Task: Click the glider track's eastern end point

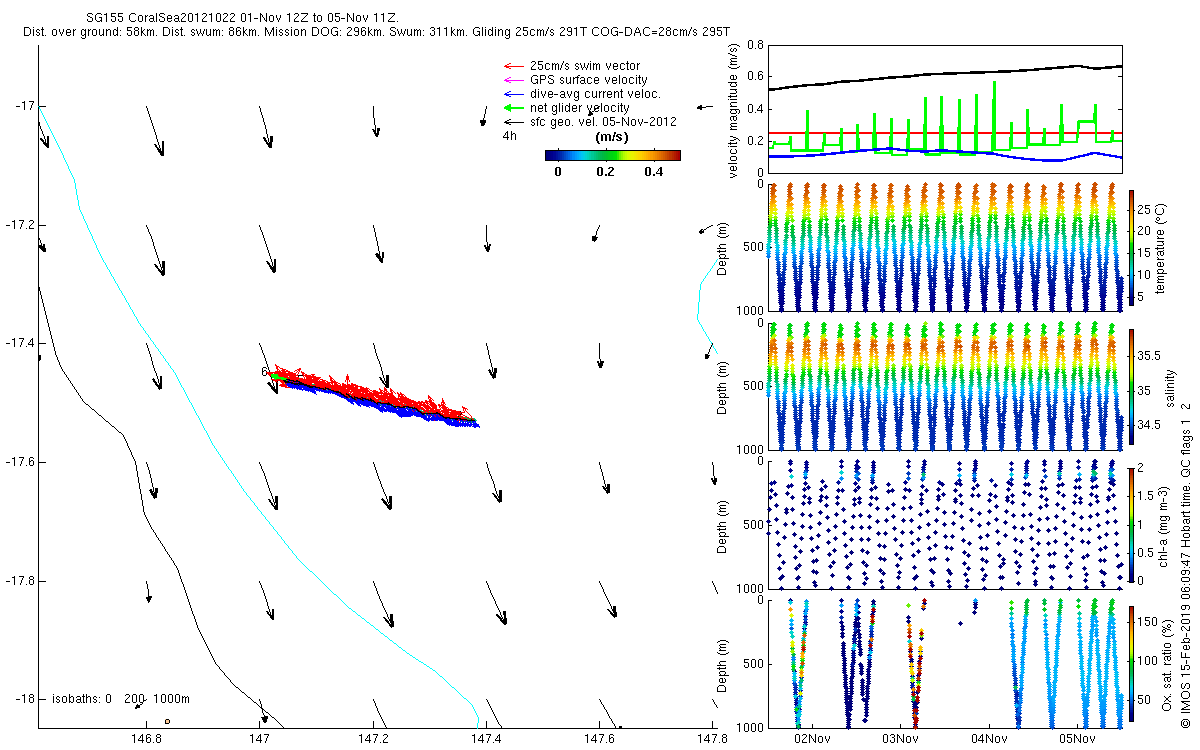Action: coord(476,424)
